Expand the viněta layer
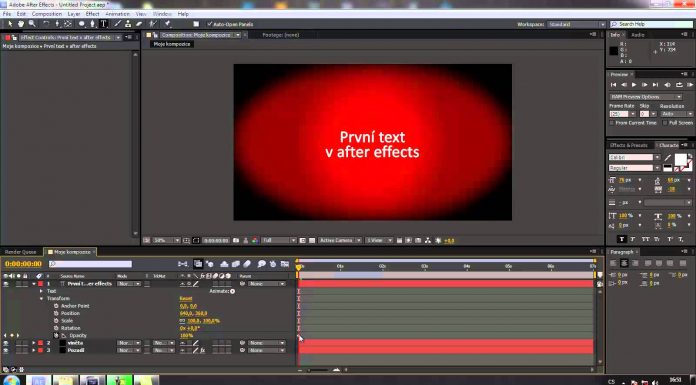696x385 pixels. pyautogui.click(x=34, y=343)
